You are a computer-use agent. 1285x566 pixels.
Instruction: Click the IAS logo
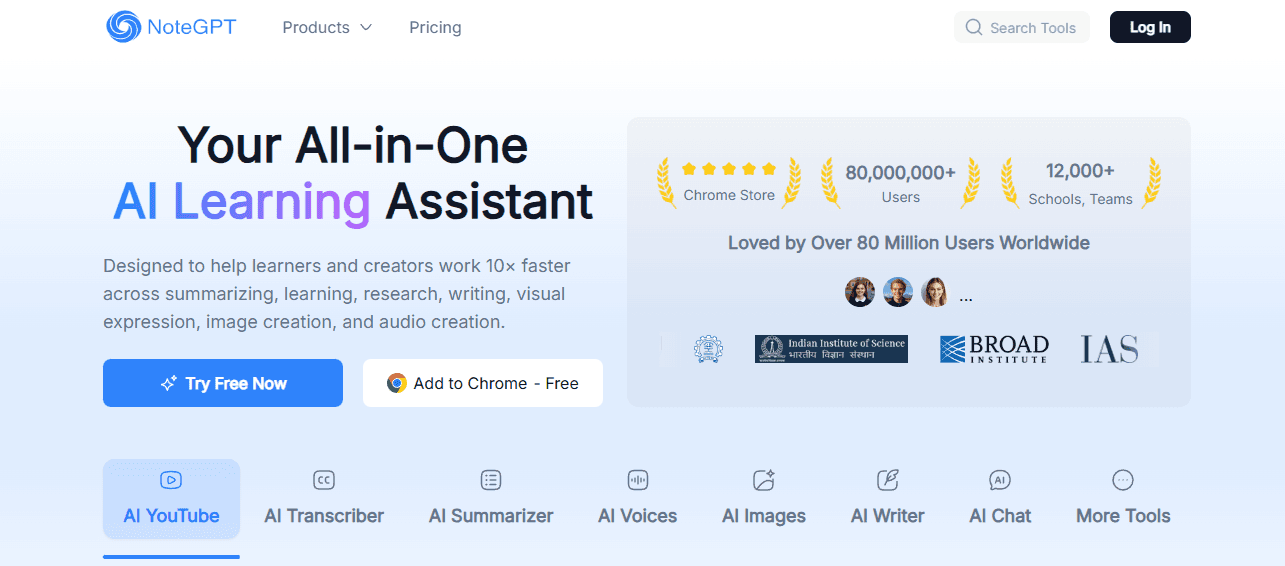tap(1110, 349)
